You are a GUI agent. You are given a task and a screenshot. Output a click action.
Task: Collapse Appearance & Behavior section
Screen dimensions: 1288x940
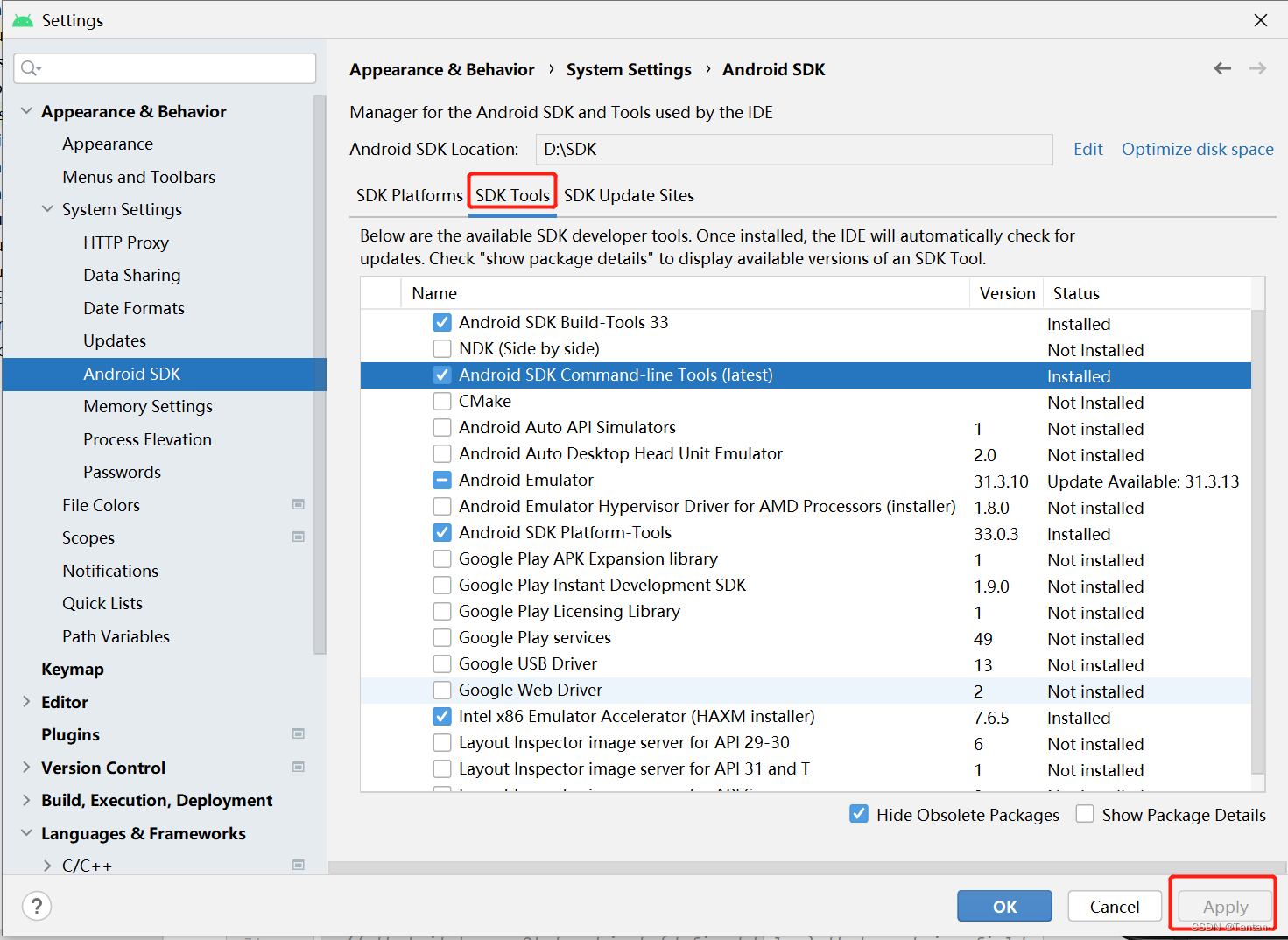pos(26,111)
